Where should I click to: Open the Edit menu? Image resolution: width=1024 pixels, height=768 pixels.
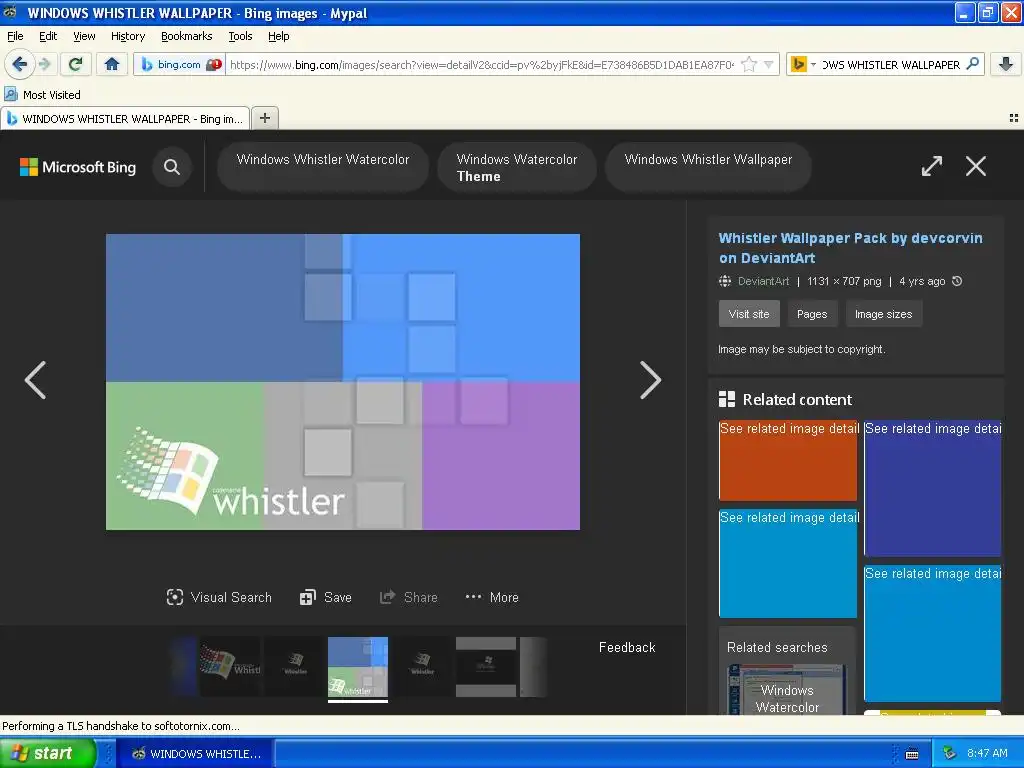pos(48,36)
